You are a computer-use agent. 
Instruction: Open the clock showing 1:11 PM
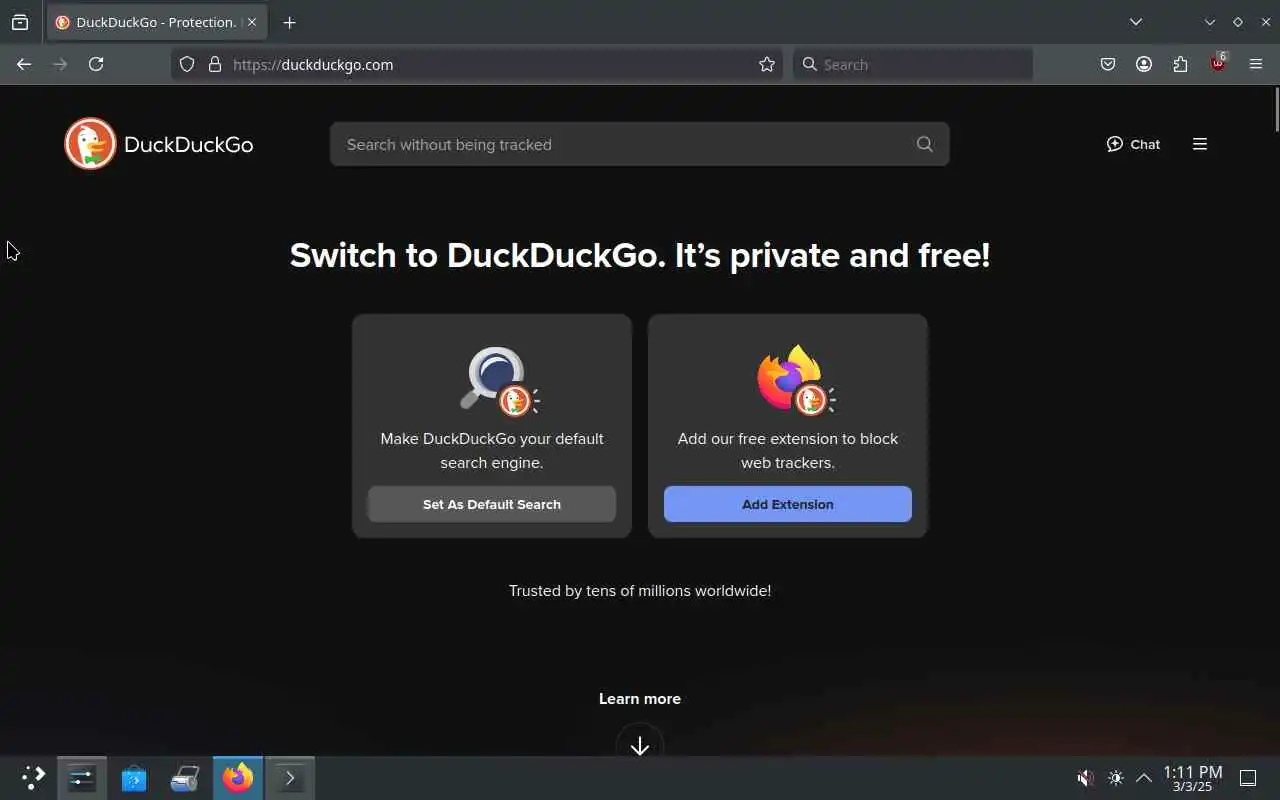point(1193,778)
